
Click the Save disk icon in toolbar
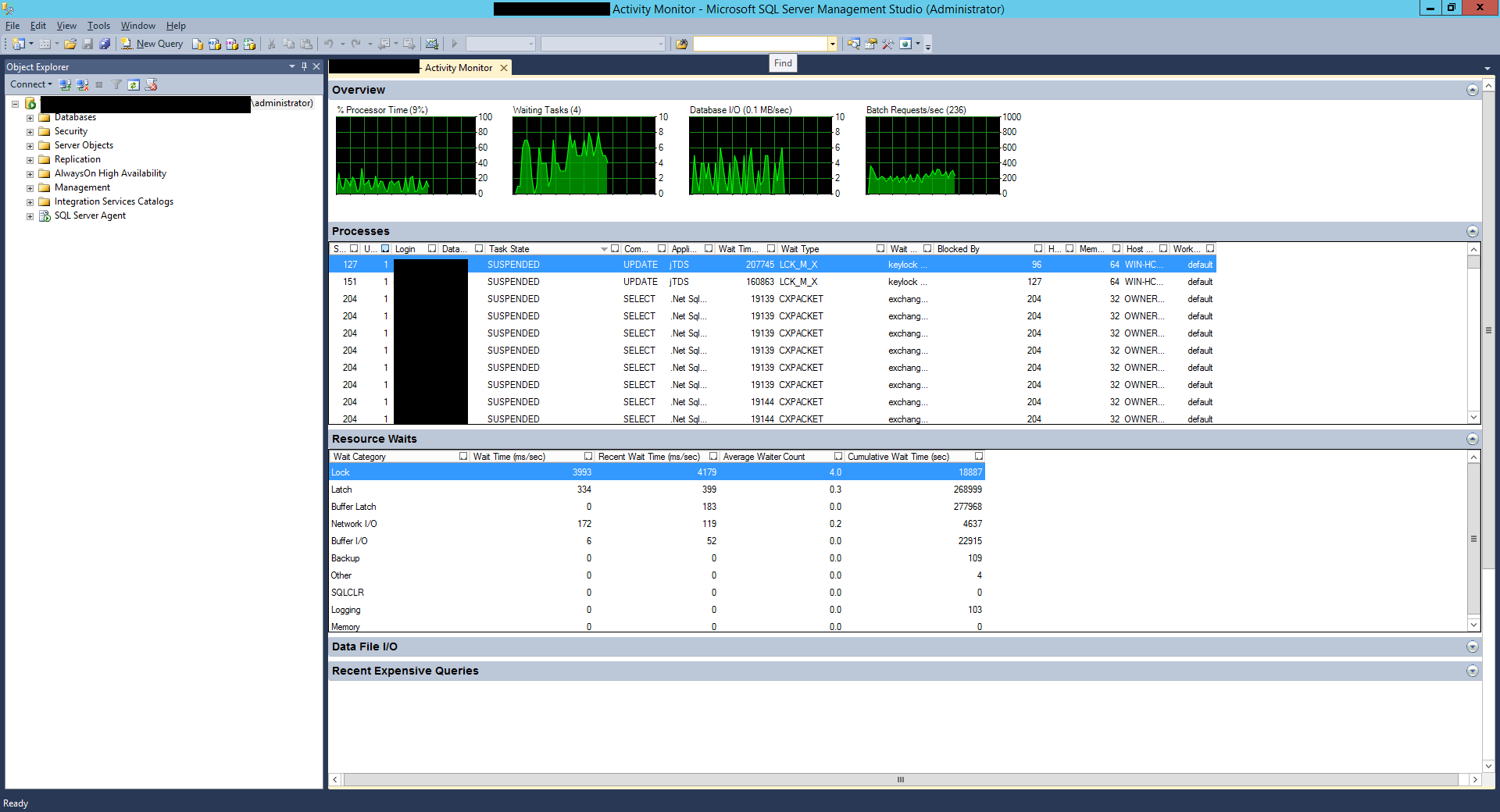click(87, 44)
